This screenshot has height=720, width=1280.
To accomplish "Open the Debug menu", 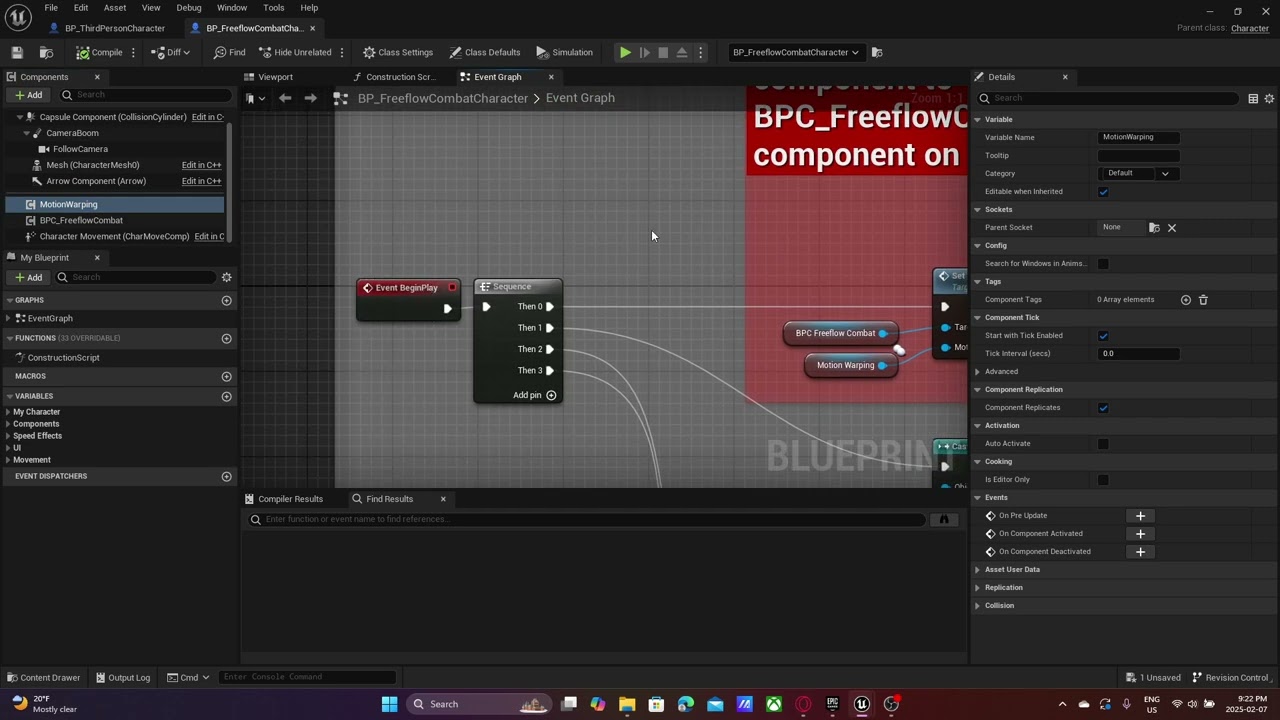I will tap(189, 8).
